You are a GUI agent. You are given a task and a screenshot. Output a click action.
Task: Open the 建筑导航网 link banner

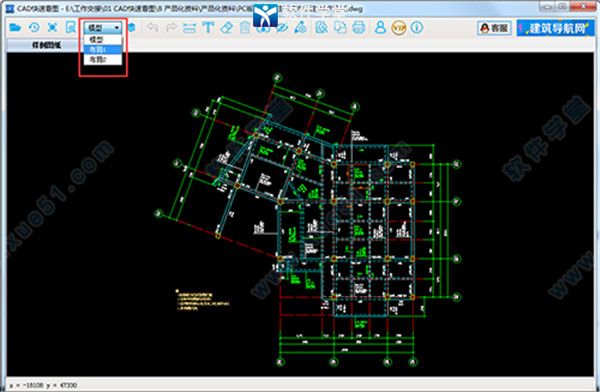pyautogui.click(x=557, y=28)
